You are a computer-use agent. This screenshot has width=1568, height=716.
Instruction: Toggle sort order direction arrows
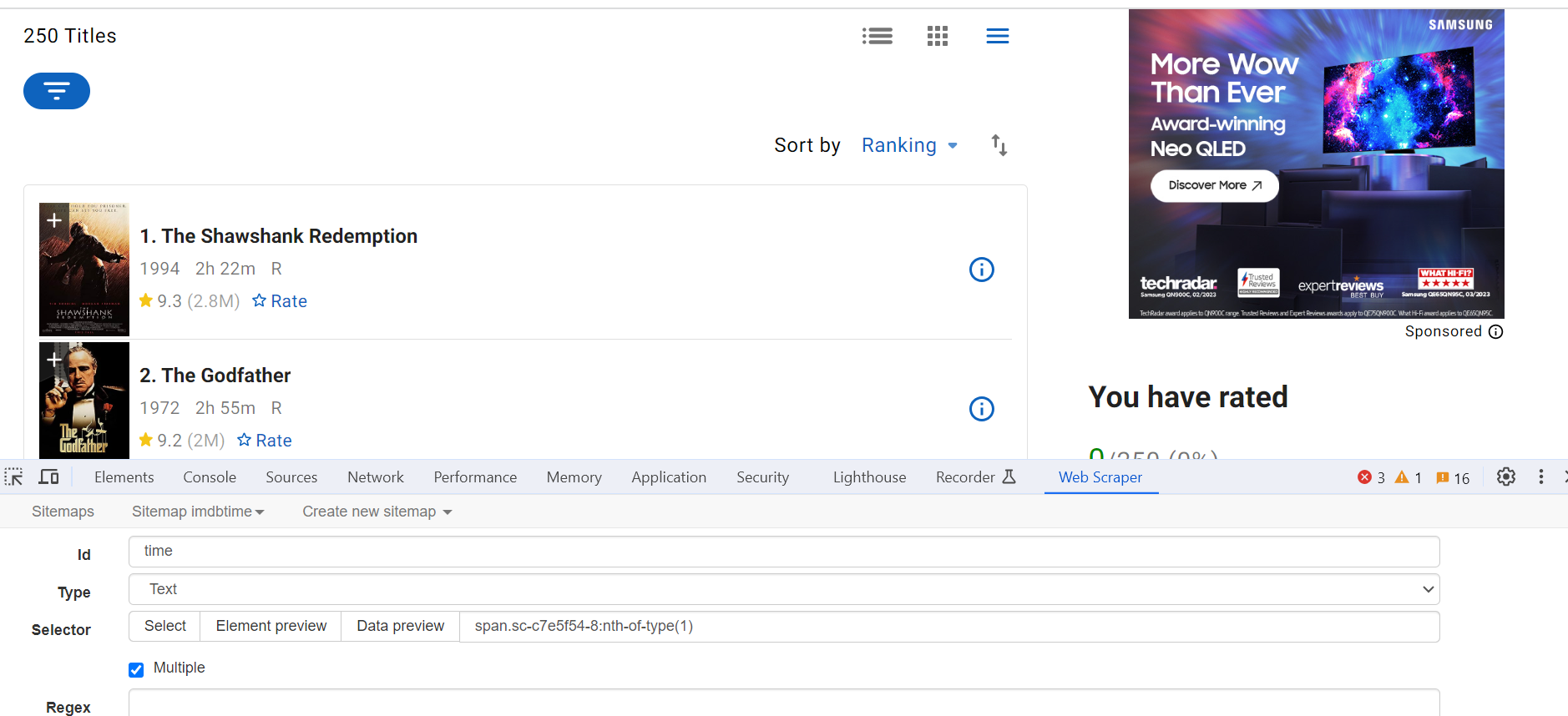click(x=999, y=145)
